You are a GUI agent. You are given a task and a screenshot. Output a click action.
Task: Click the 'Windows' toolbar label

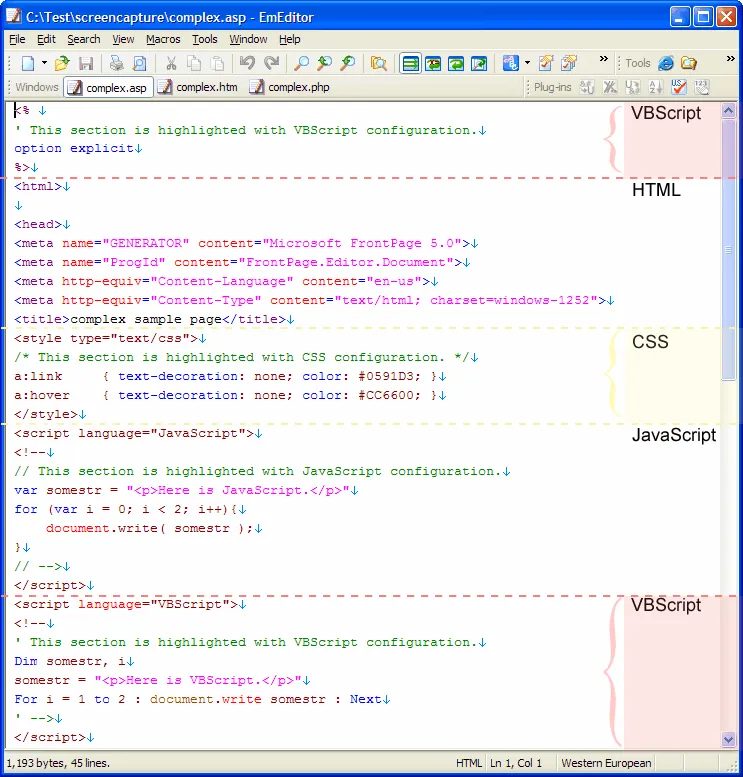pos(37,87)
